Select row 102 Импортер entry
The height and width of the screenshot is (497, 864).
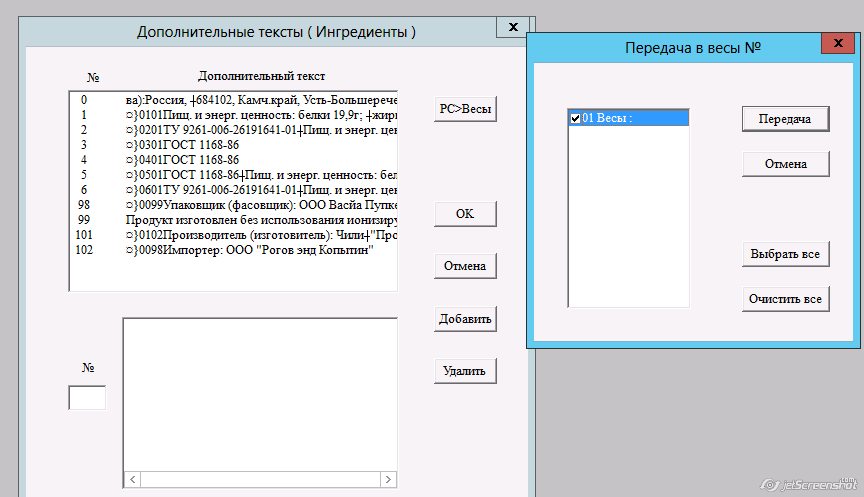click(248, 250)
